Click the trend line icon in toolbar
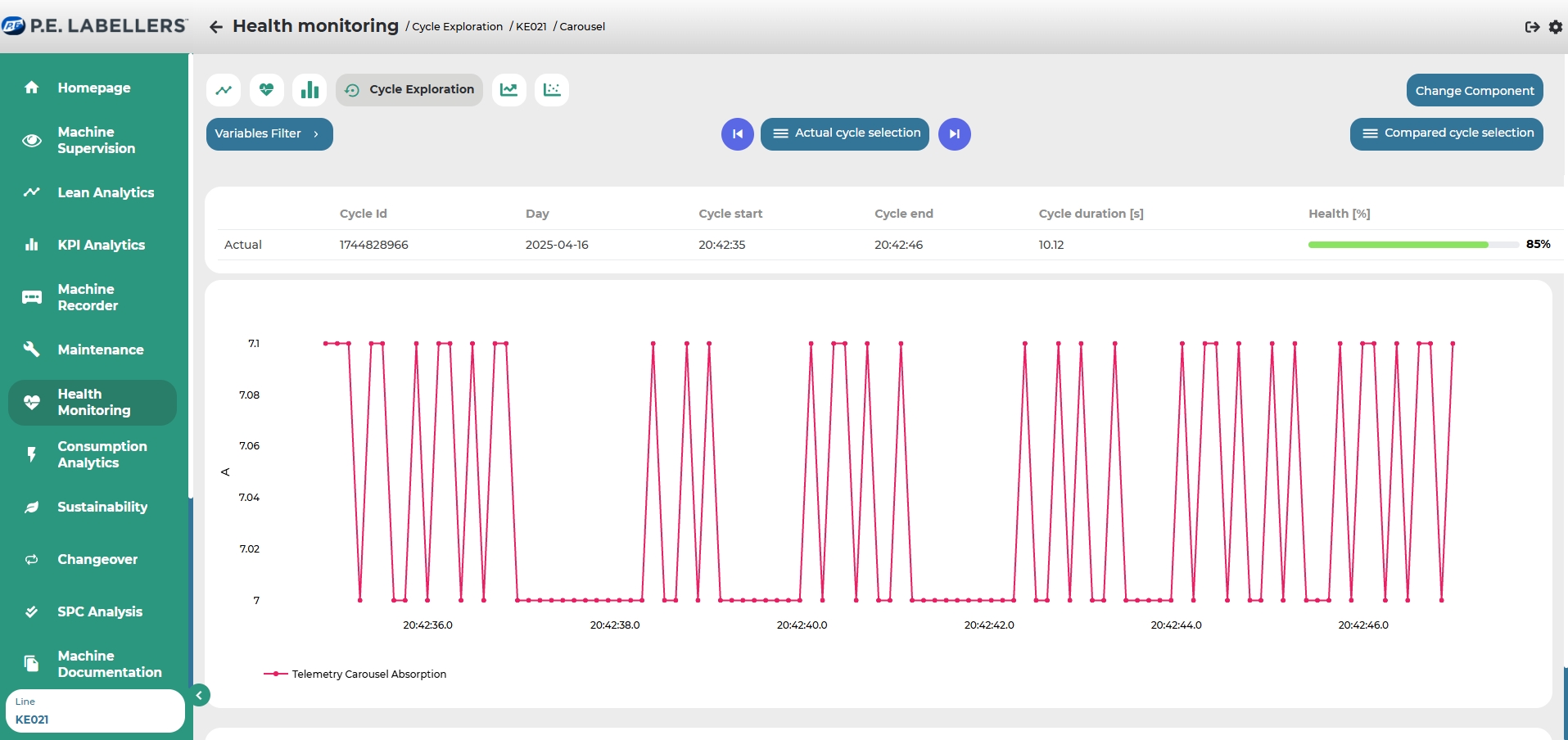Viewport: 1568px width, 740px height. point(224,90)
